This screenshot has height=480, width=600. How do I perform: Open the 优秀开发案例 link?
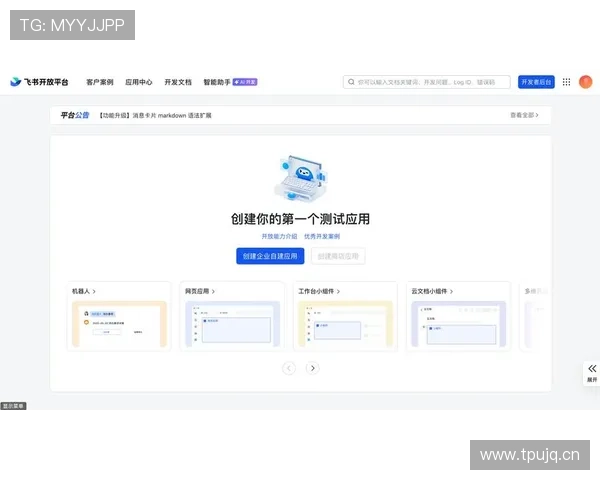[x=322, y=236]
